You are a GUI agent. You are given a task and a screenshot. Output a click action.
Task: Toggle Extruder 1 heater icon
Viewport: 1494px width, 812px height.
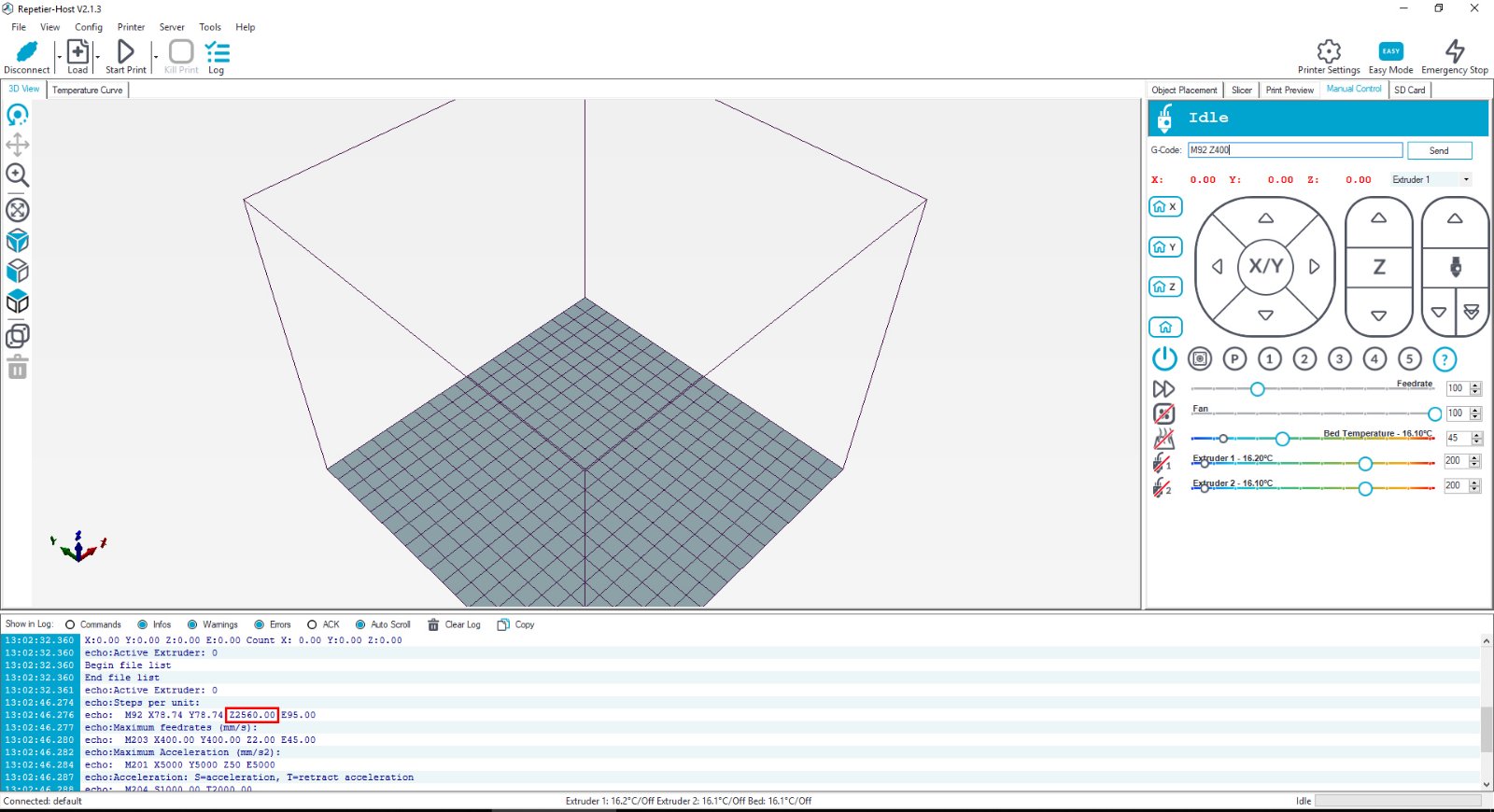(1163, 462)
